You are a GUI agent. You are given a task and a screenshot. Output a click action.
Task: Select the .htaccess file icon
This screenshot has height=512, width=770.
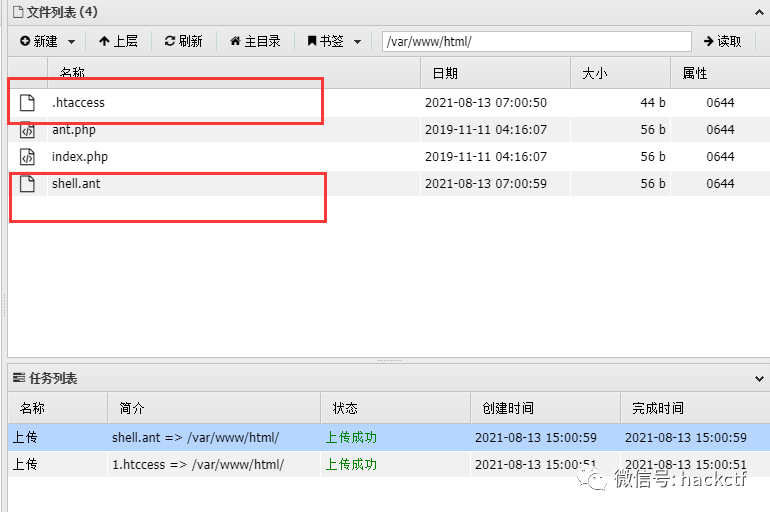(x=28, y=103)
